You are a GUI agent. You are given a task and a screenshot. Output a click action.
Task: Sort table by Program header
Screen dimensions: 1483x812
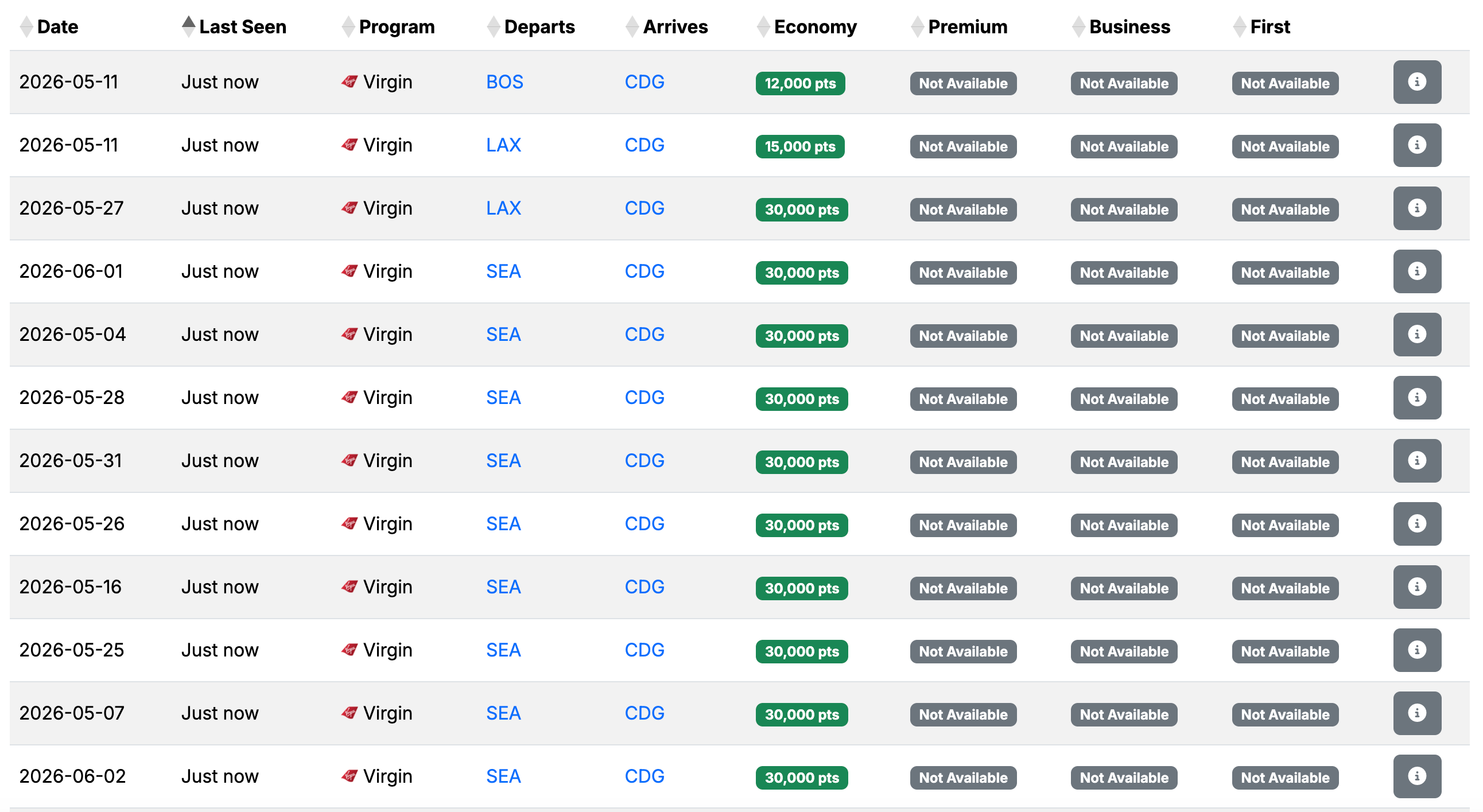tap(396, 27)
